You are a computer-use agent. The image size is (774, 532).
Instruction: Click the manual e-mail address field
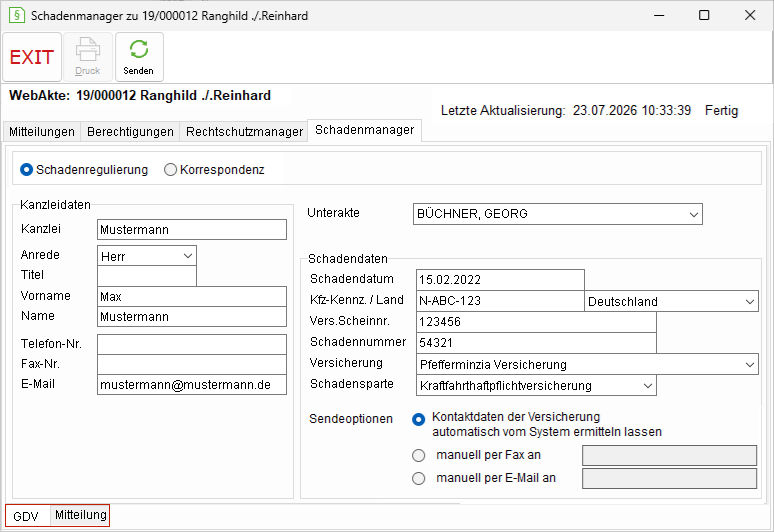pos(669,479)
